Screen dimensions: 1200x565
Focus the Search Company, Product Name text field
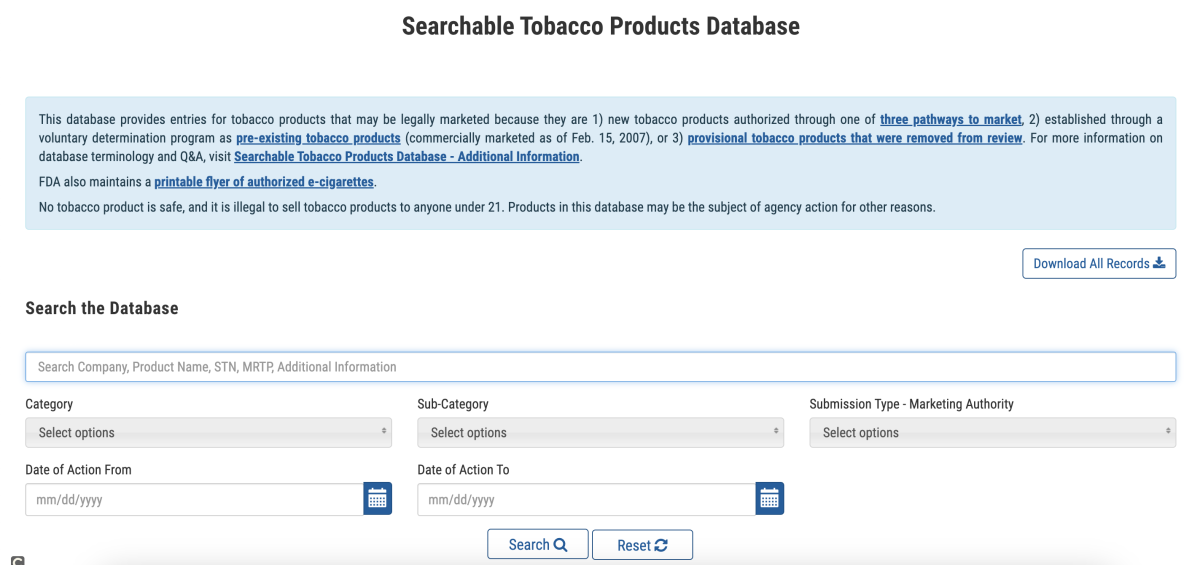pos(600,367)
